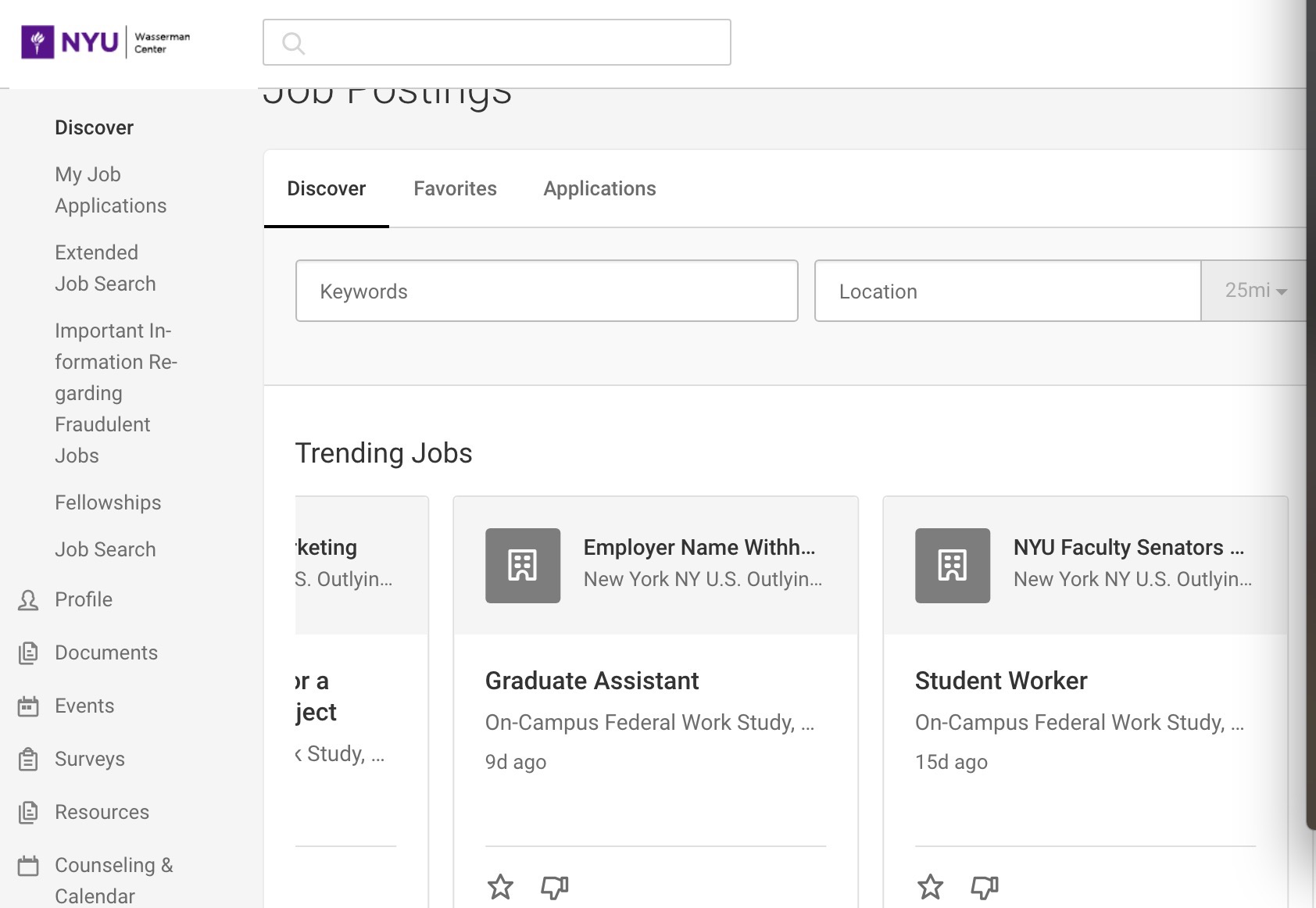The image size is (1316, 908).
Task: Favorite the Graduate Assistant job with star
Action: 500,887
